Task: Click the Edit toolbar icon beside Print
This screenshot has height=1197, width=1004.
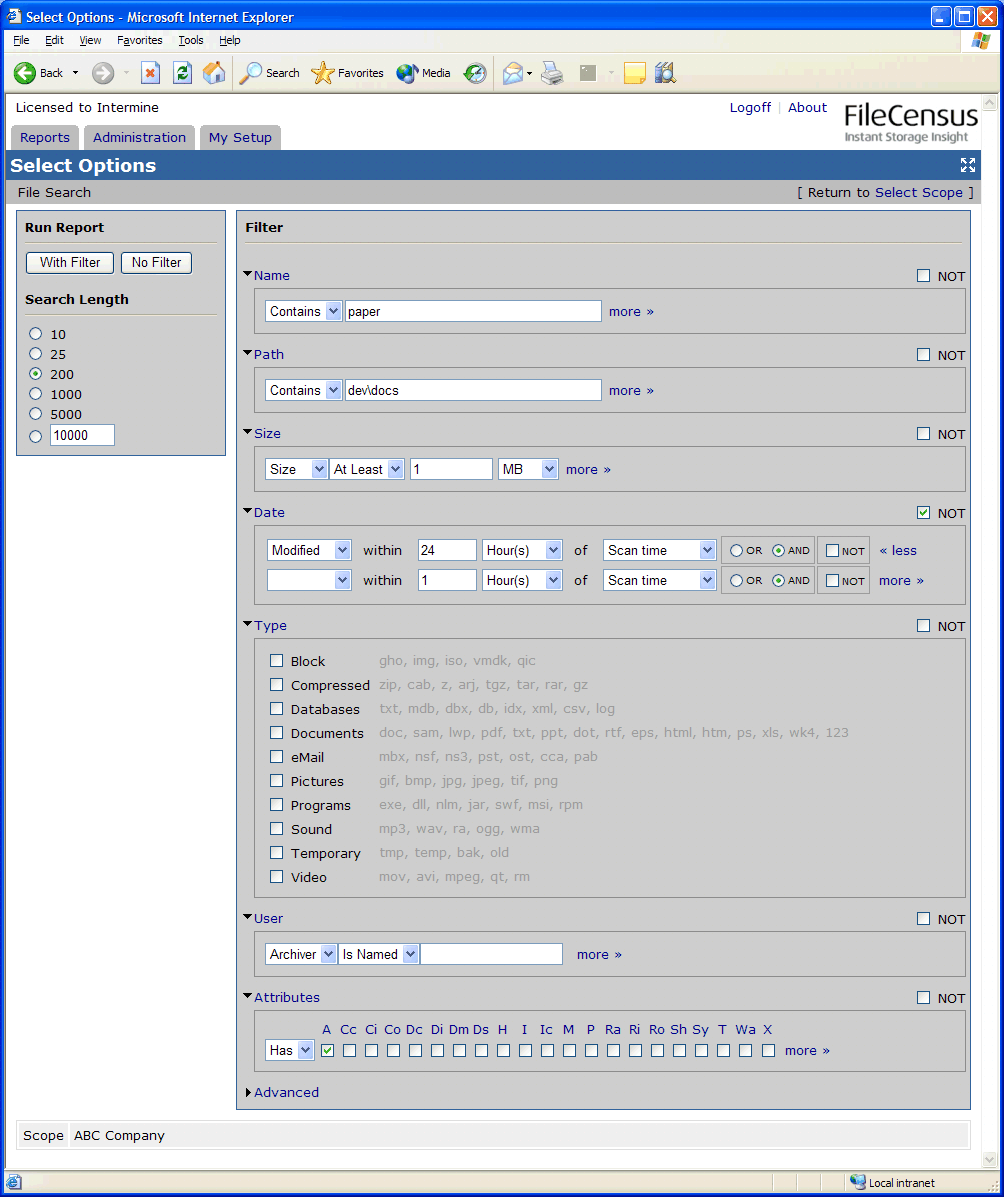Action: [x=587, y=73]
